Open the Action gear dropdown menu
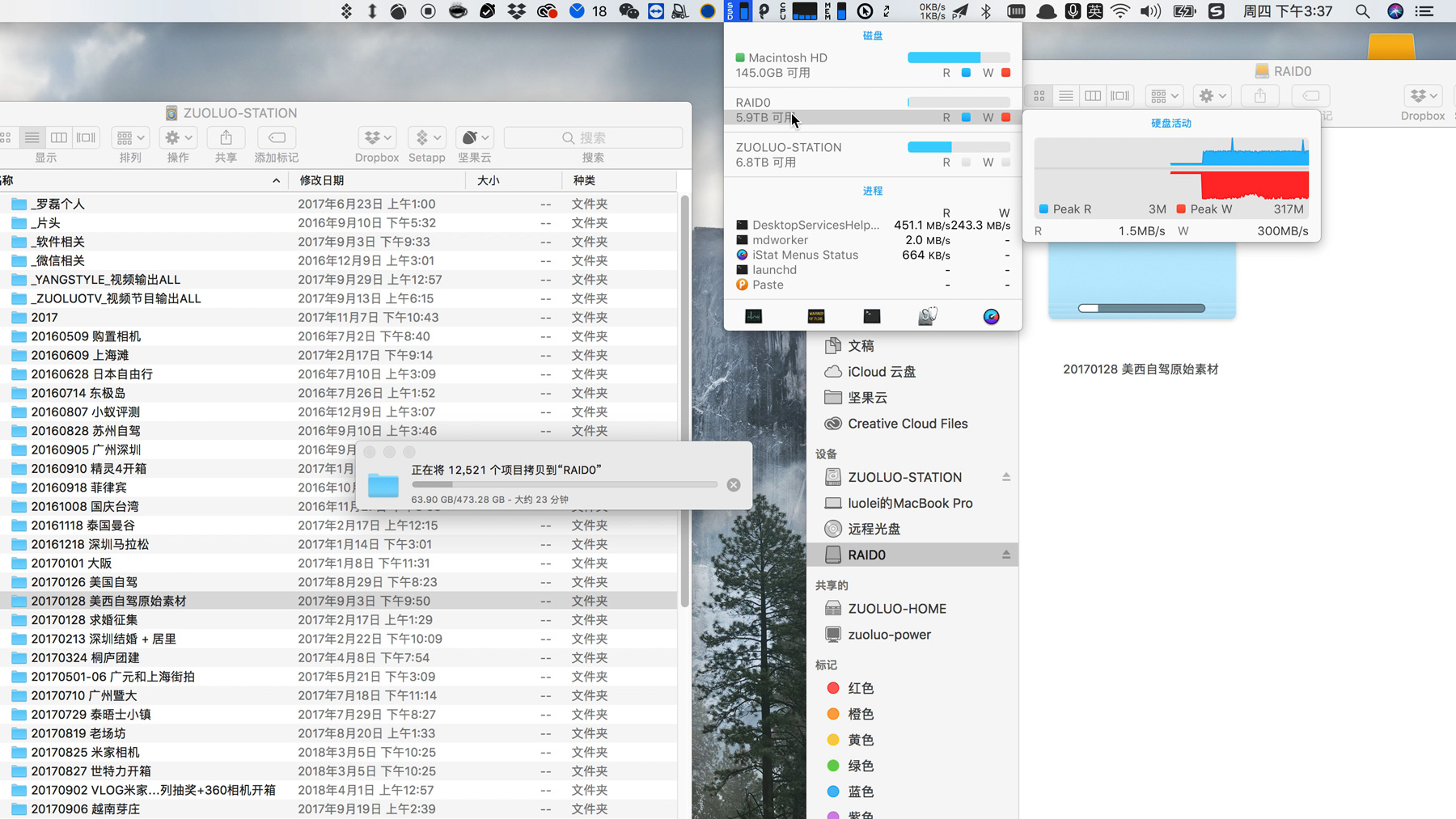 (x=178, y=138)
